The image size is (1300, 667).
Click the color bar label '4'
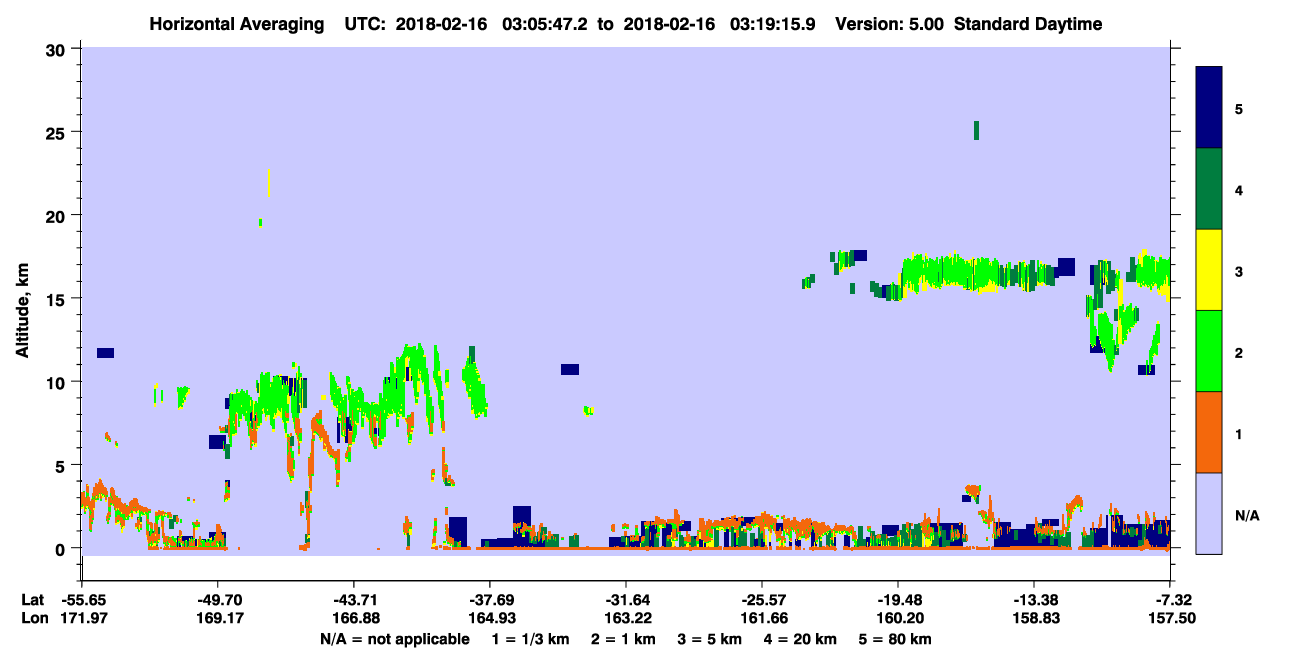[x=1239, y=189]
